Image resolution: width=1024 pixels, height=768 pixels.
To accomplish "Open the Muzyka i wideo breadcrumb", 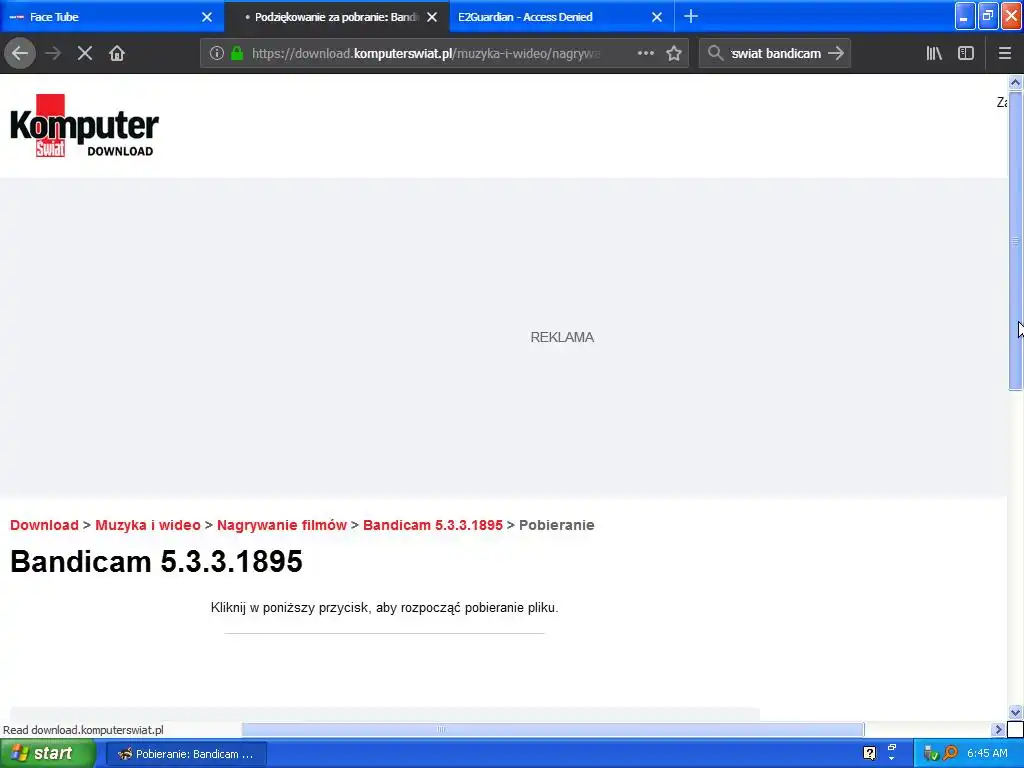I will (x=148, y=525).
